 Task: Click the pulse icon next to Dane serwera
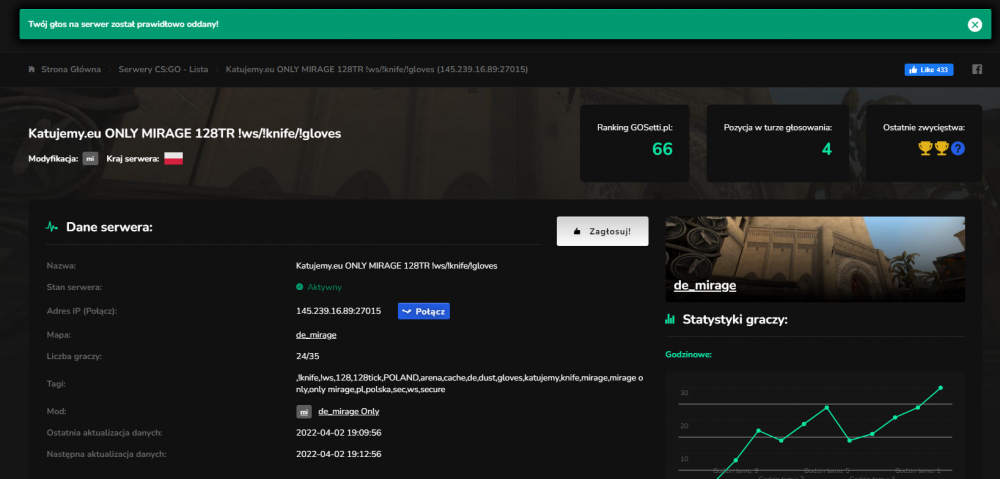pyautogui.click(x=52, y=226)
